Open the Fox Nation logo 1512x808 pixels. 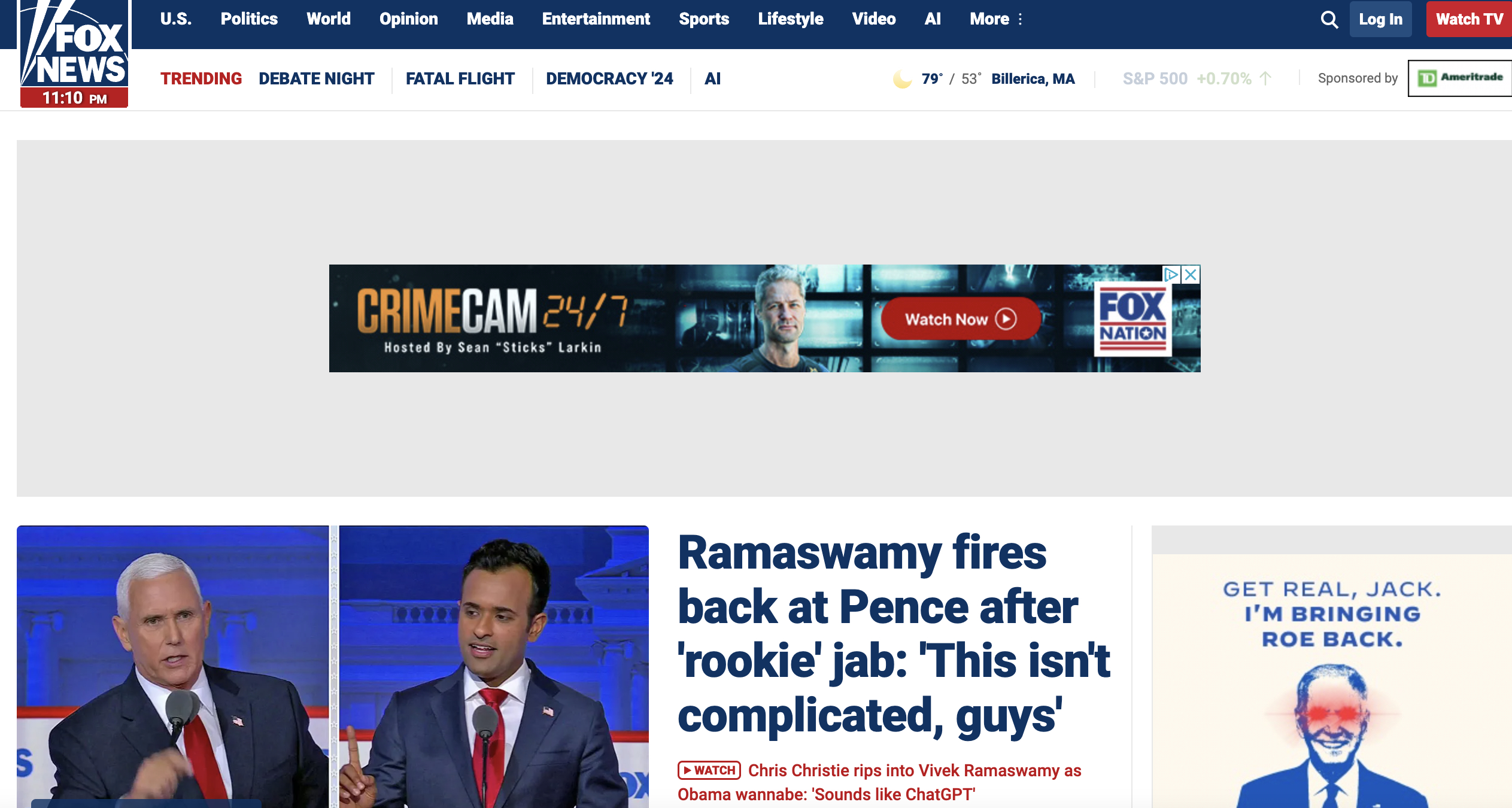pyautogui.click(x=1133, y=319)
